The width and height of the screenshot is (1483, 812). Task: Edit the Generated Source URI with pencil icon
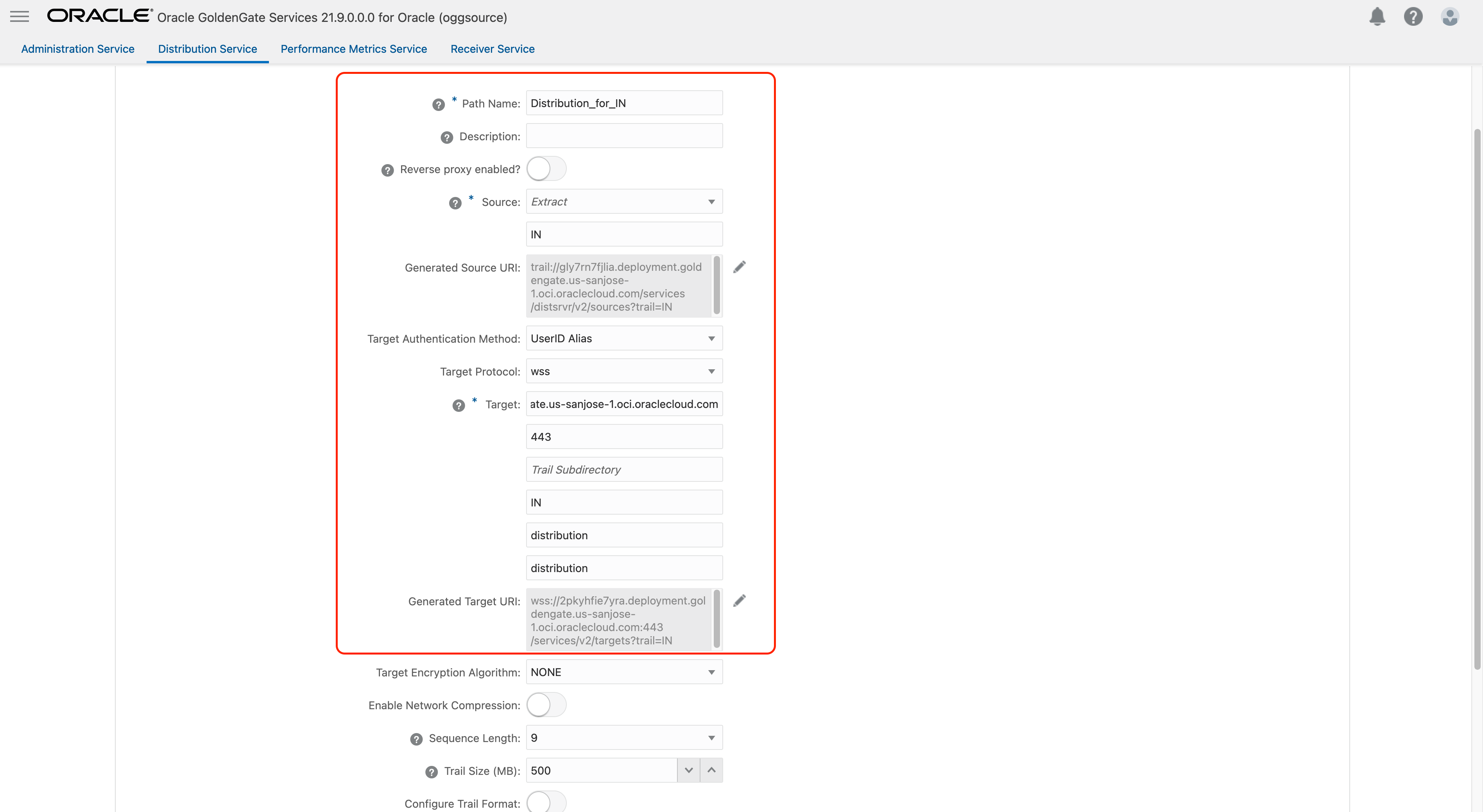740,266
